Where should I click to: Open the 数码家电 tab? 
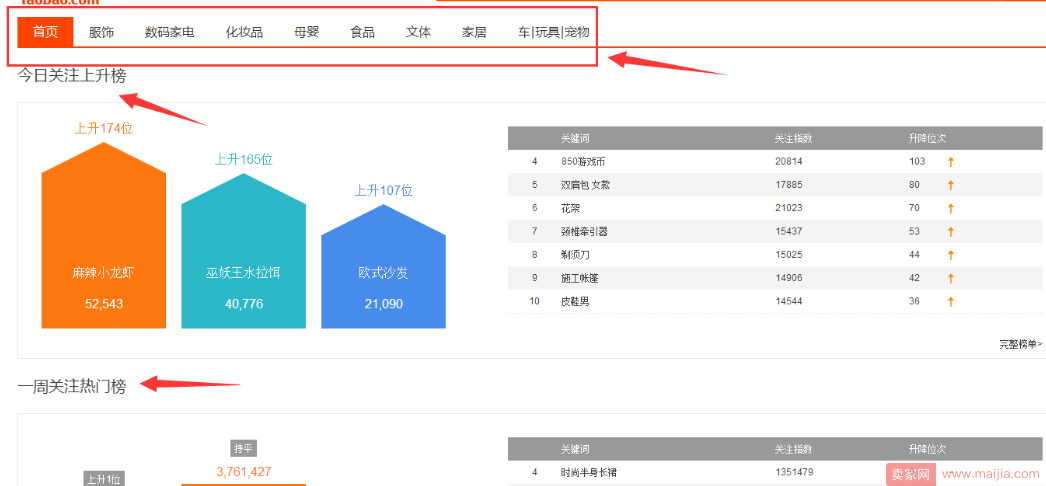click(169, 32)
